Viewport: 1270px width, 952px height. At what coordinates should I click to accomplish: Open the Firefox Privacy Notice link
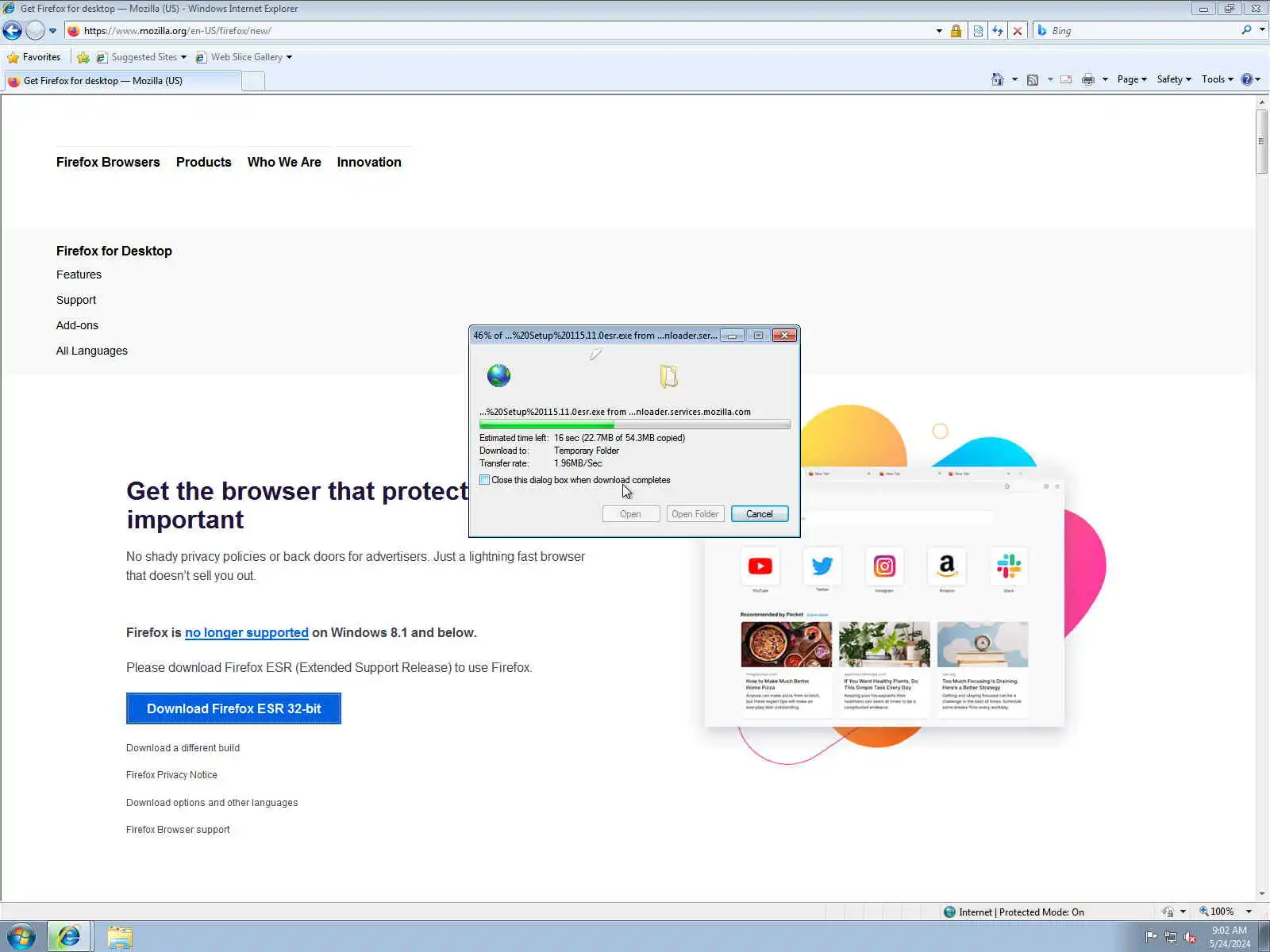(x=171, y=775)
